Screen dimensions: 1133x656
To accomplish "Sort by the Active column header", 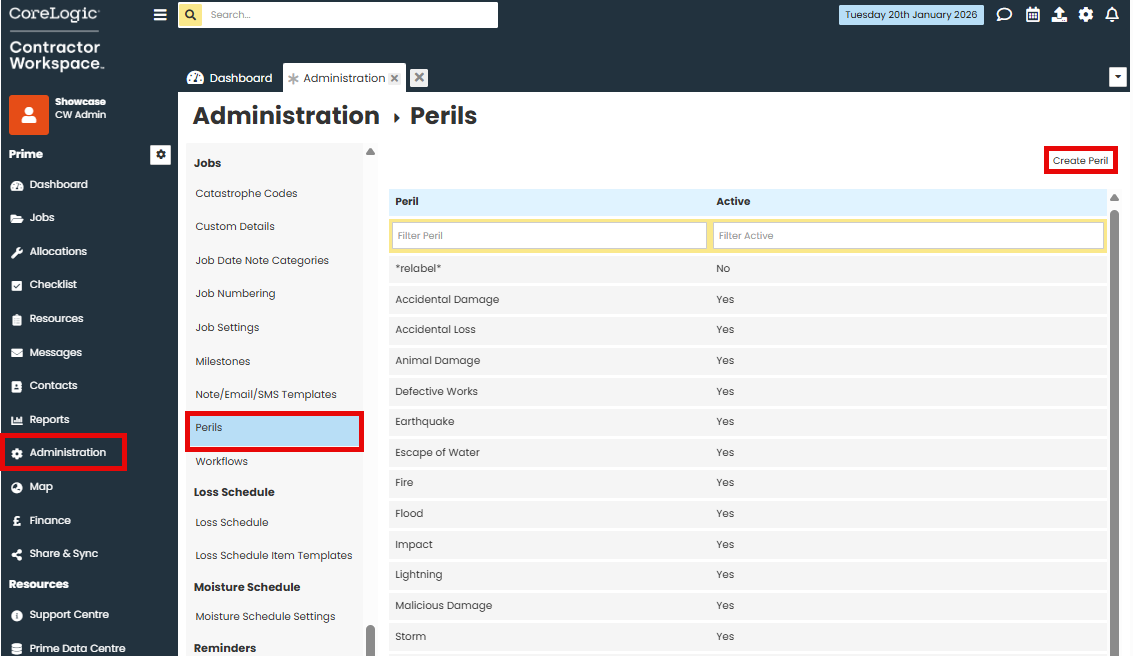I will tap(733, 202).
